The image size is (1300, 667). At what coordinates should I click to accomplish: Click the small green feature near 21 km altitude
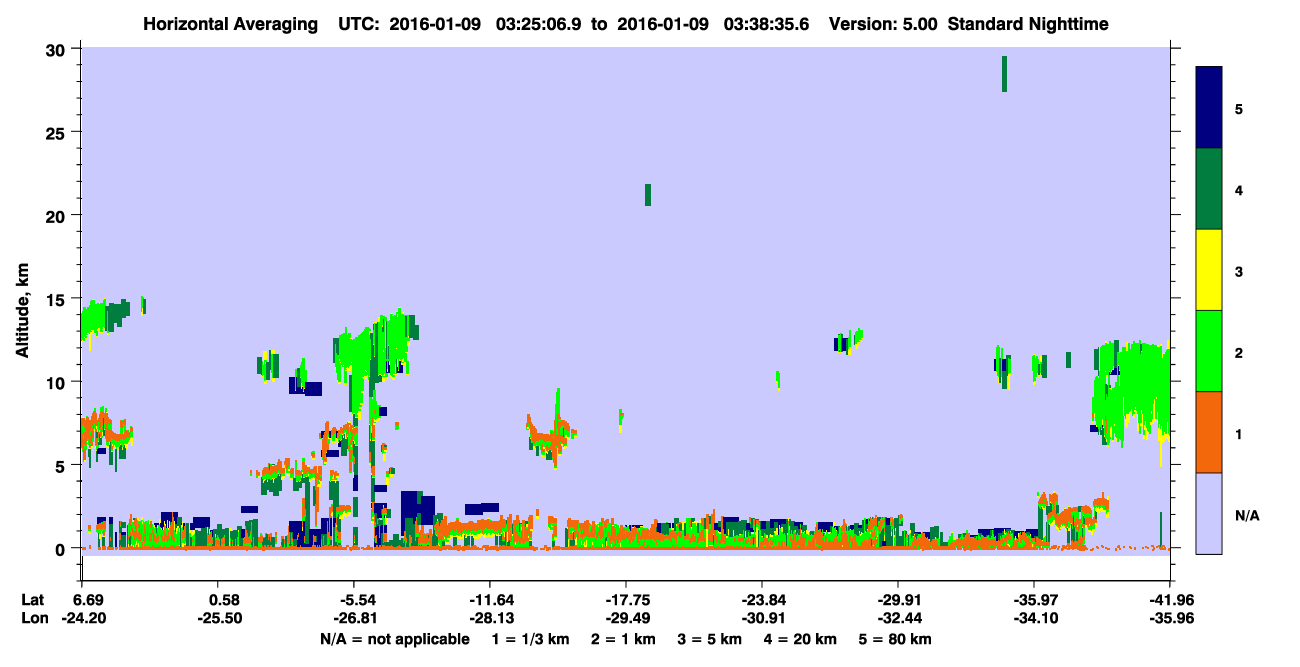[648, 195]
